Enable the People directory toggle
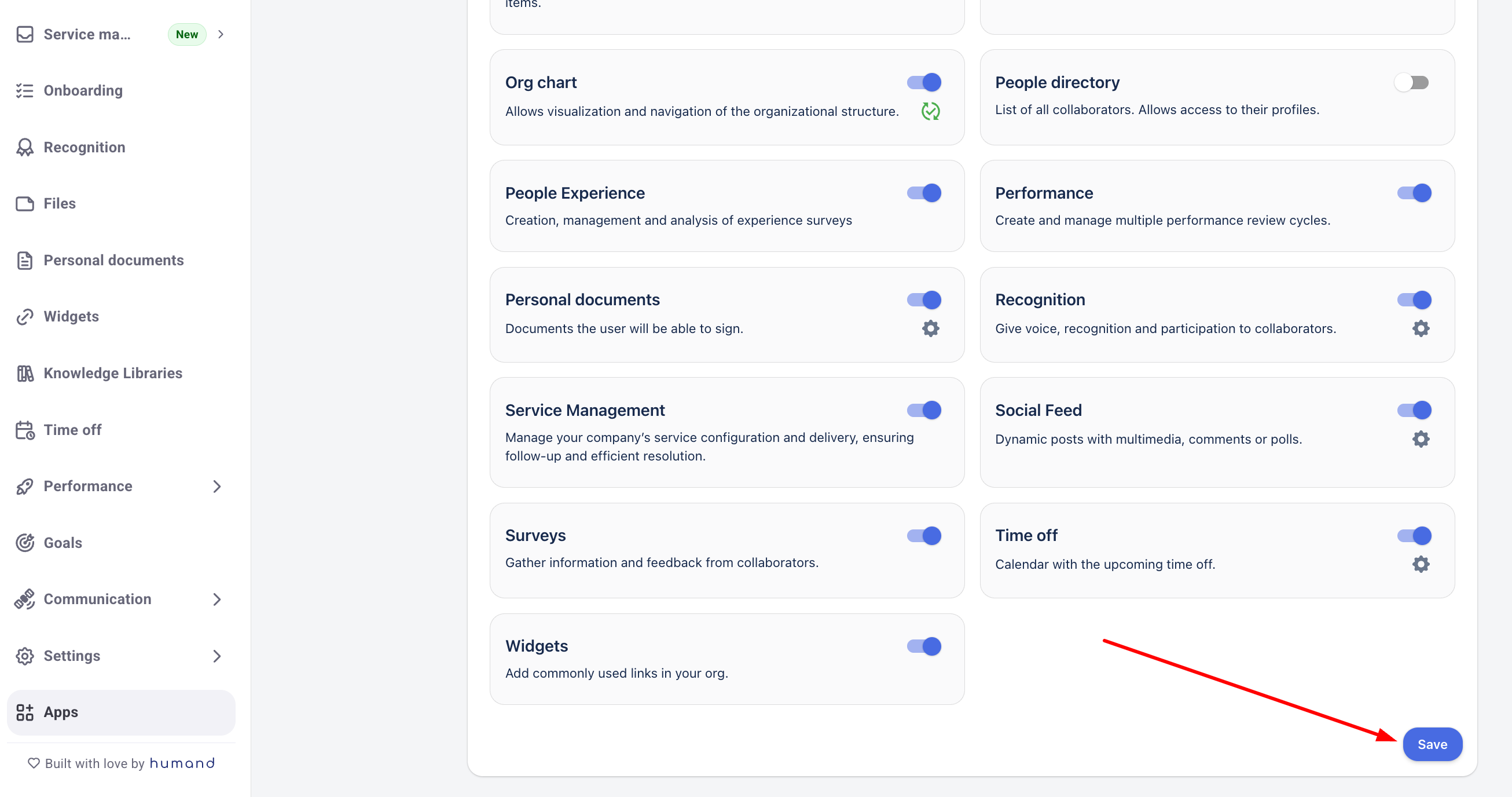 coord(1412,82)
